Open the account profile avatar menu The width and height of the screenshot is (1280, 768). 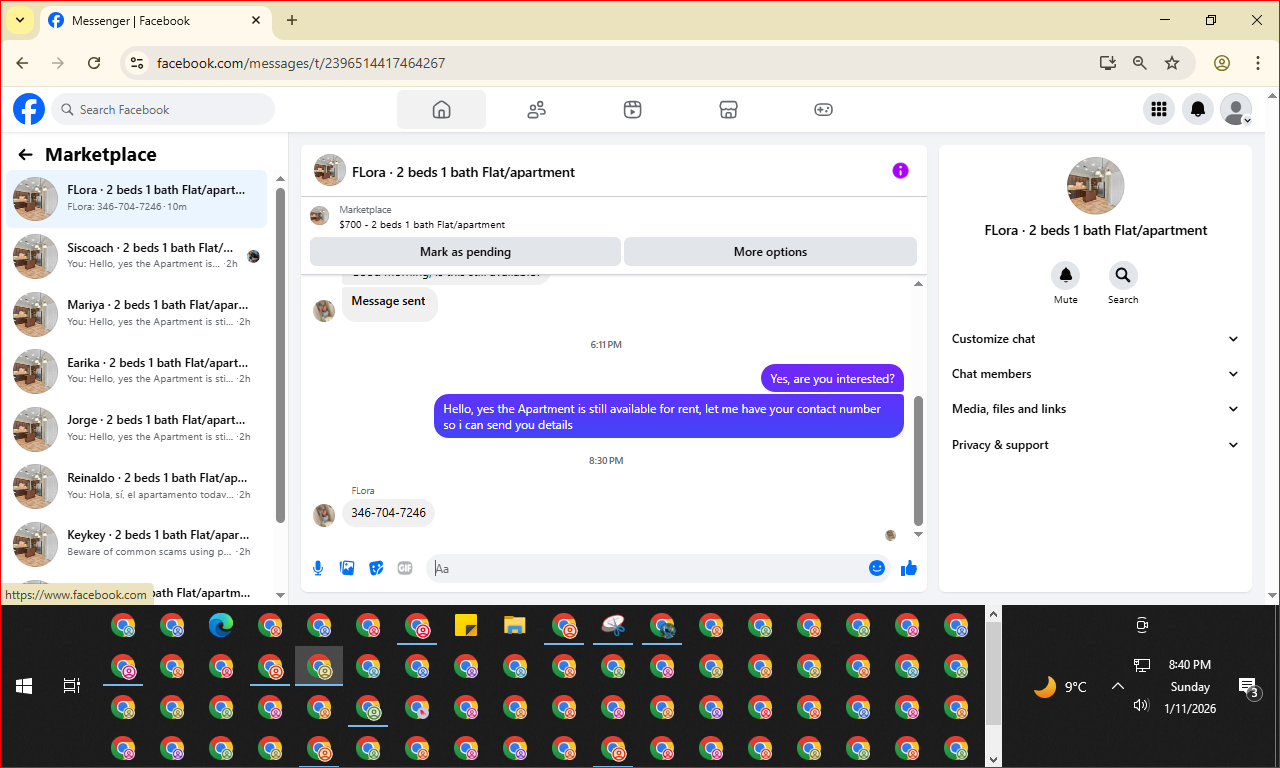pos(1237,110)
